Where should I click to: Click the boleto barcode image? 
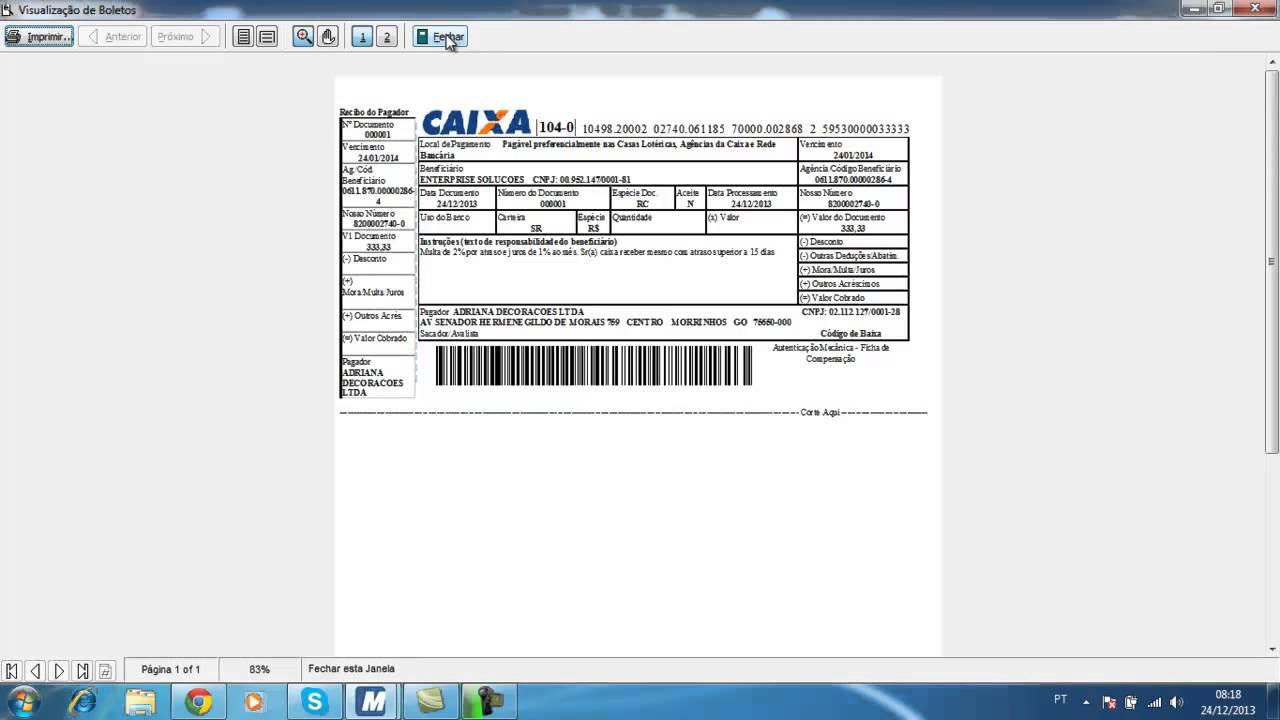click(x=594, y=365)
